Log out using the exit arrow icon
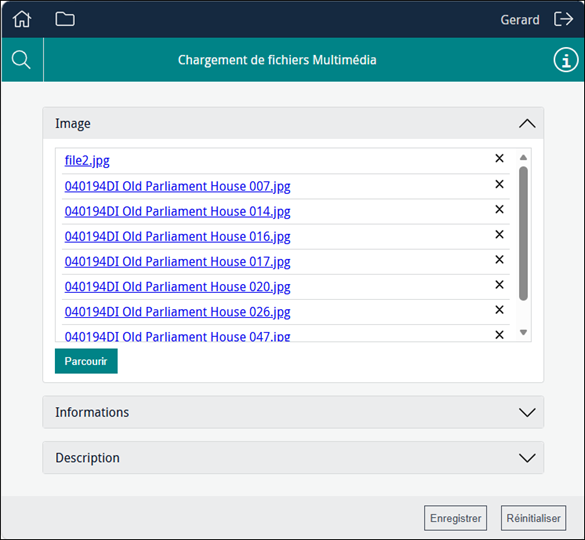This screenshot has height=540, width=585. 563,19
